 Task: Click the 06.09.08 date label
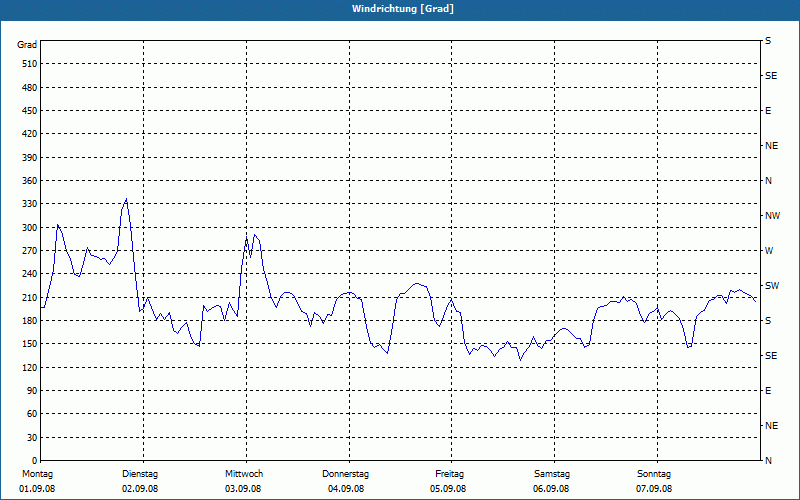(551, 489)
